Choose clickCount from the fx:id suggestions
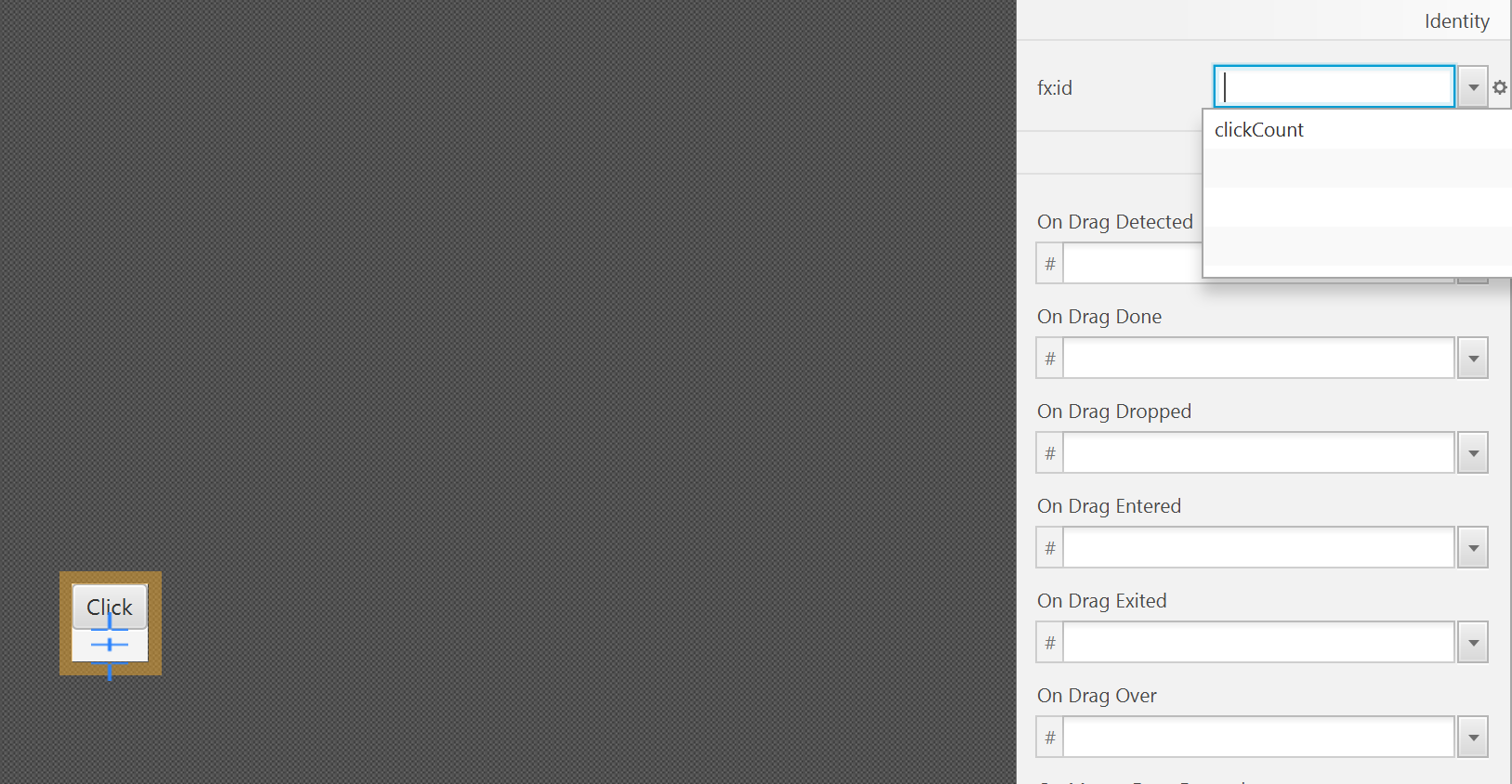The width and height of the screenshot is (1512, 784). [1259, 130]
